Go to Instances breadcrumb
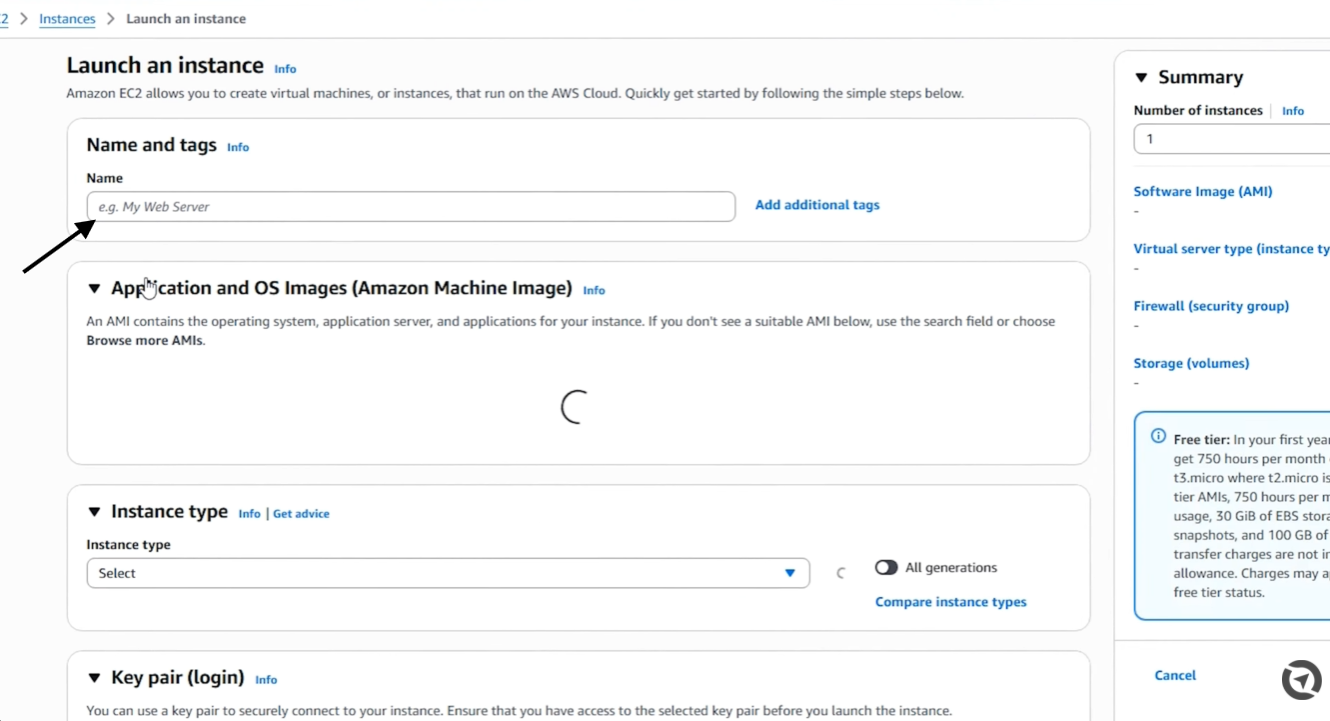This screenshot has height=721, width=1330. pos(67,19)
